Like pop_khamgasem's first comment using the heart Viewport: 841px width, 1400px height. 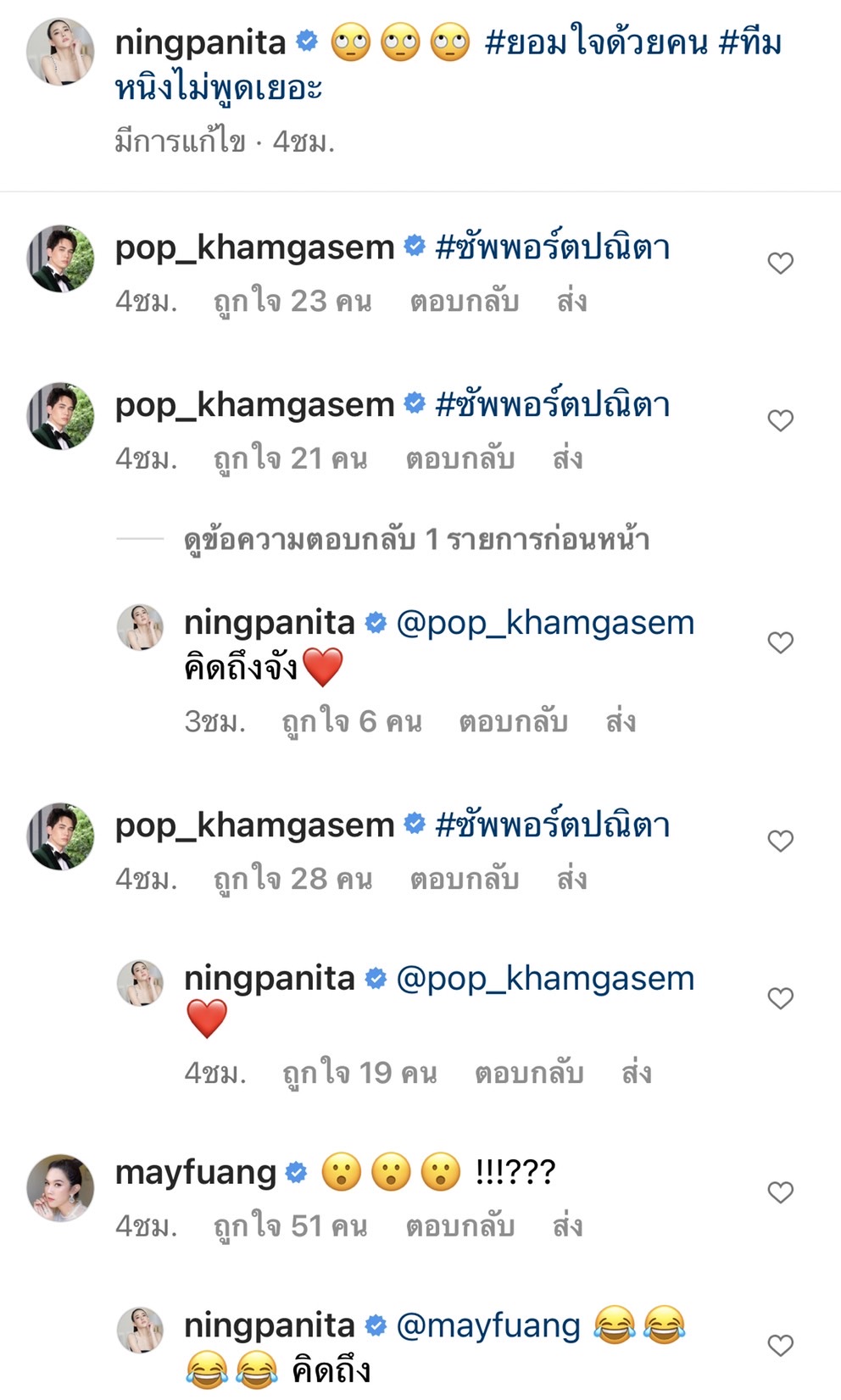(781, 263)
